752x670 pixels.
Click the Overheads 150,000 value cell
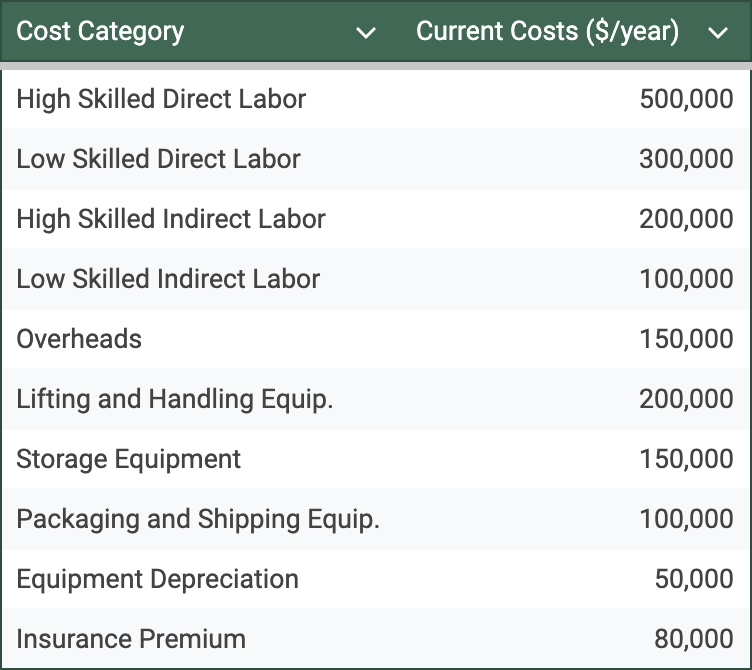686,339
